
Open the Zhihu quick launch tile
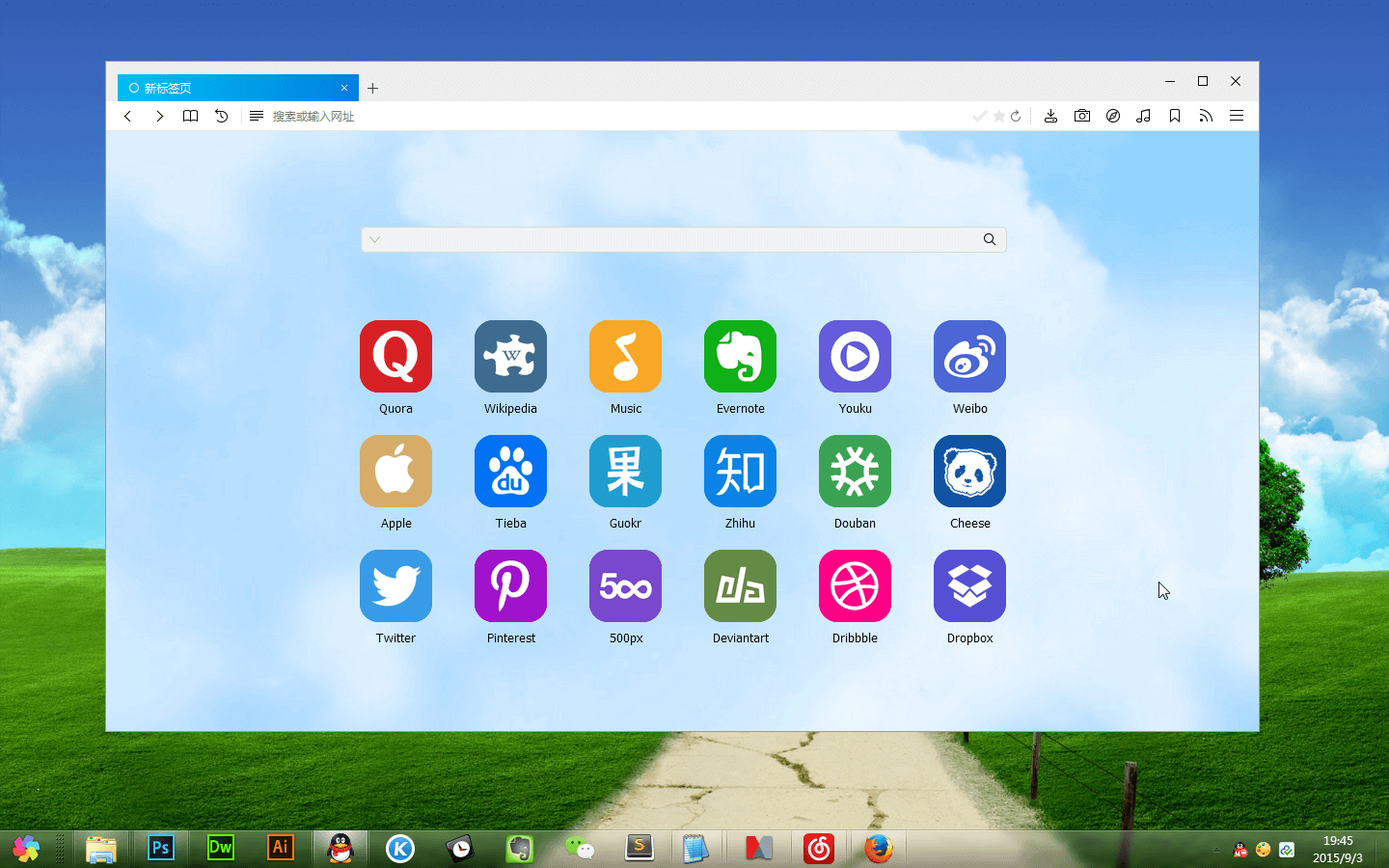coord(740,472)
